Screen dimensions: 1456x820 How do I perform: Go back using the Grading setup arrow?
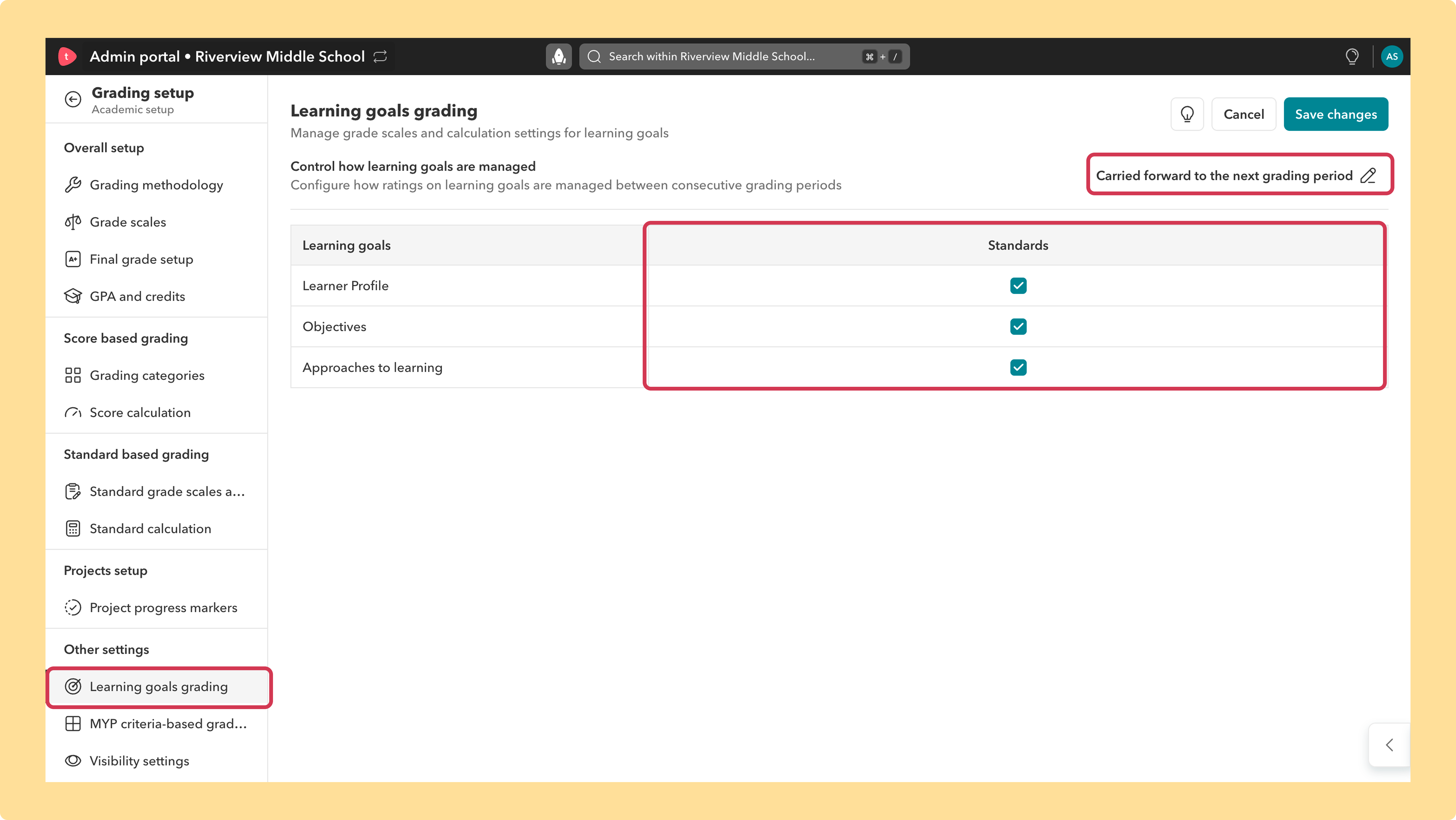pos(73,100)
